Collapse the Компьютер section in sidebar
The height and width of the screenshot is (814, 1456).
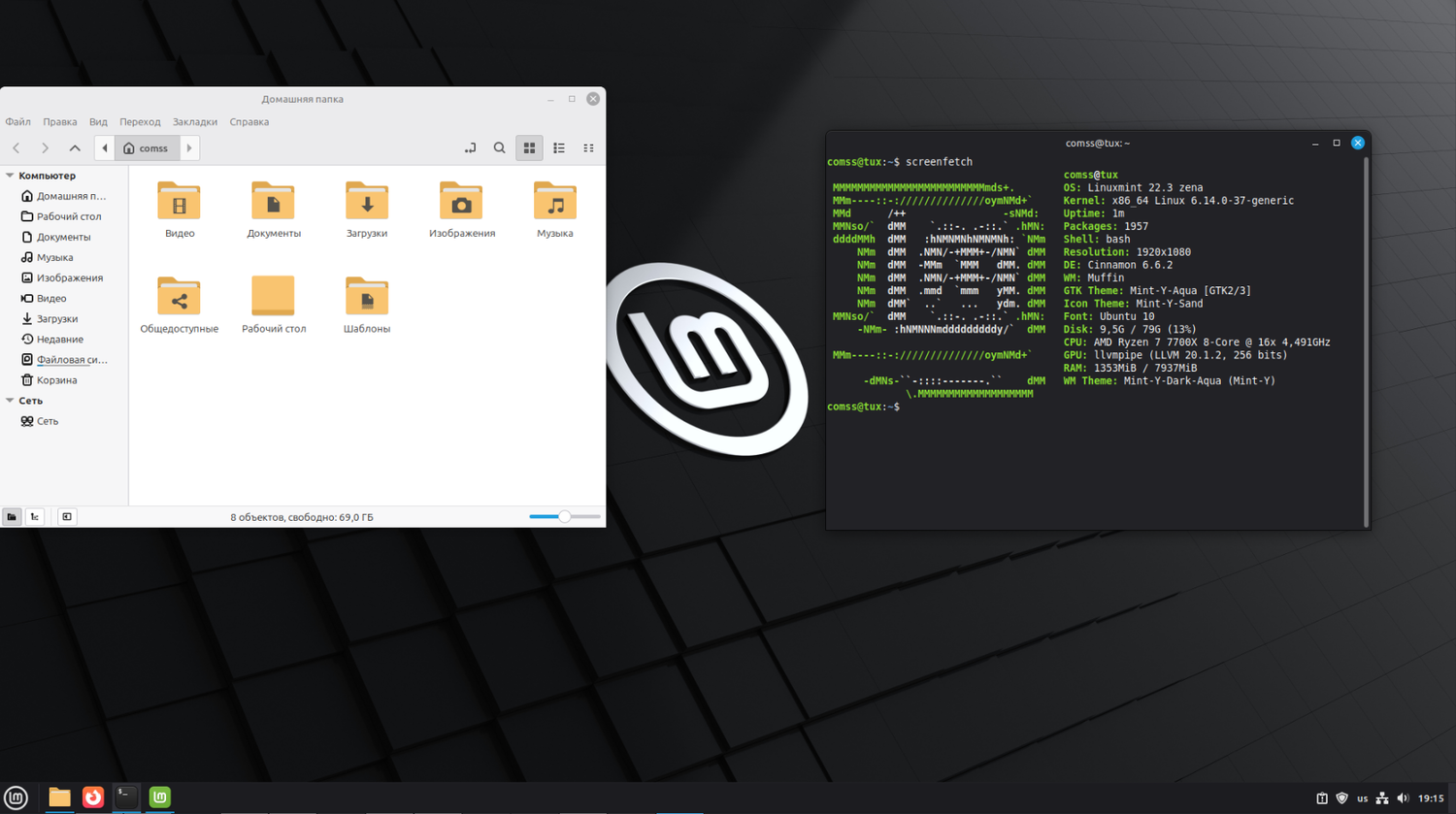10,176
